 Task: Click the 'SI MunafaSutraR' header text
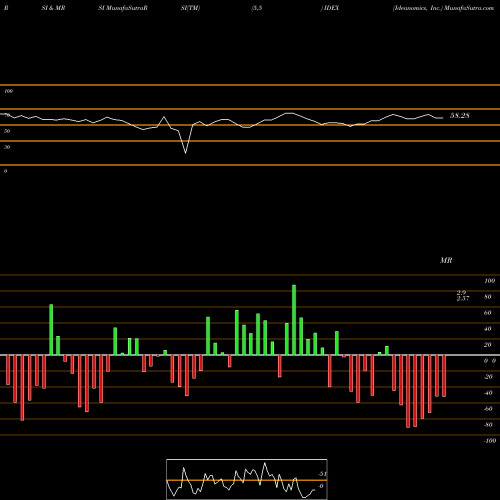[x=123, y=8]
